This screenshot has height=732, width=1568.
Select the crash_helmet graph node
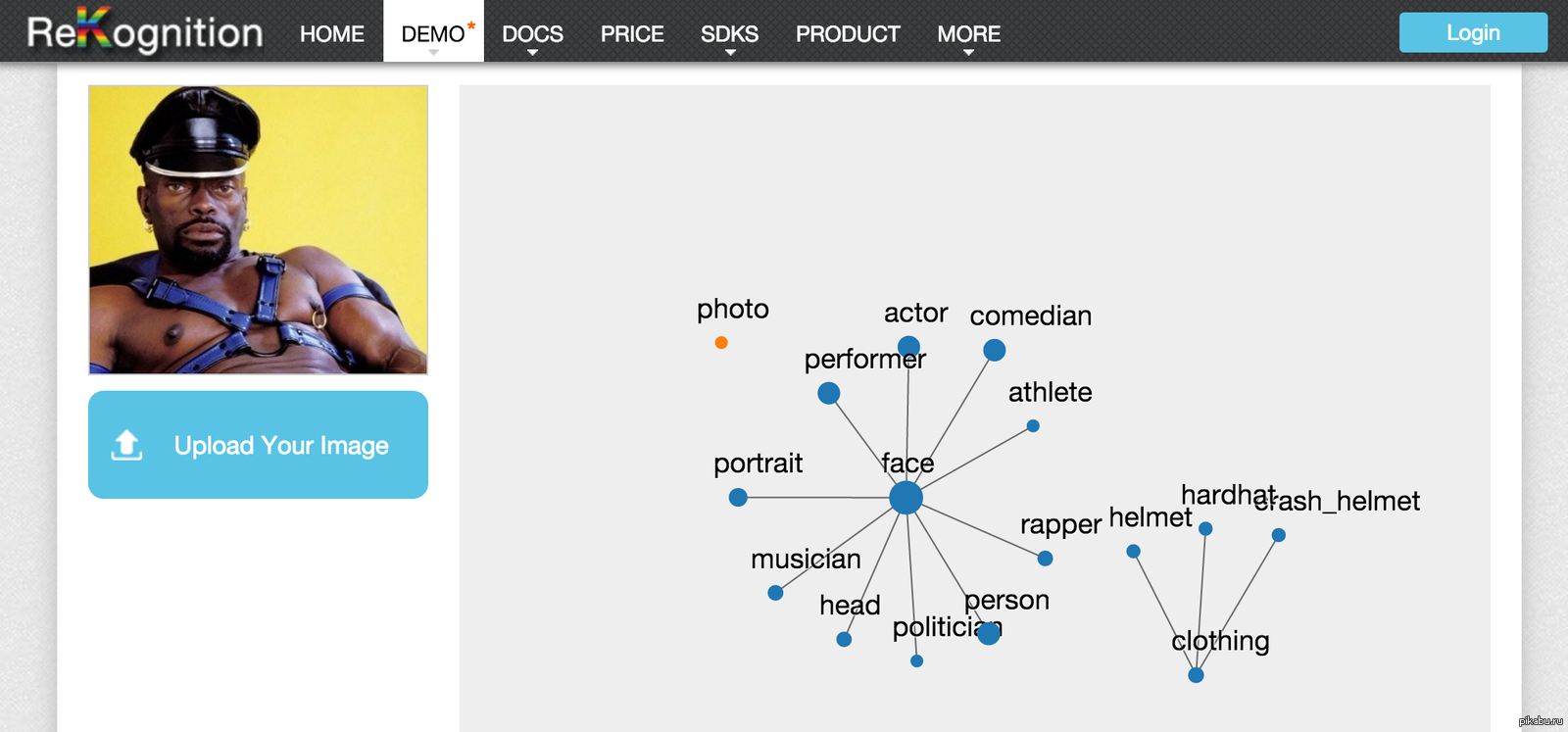click(1278, 535)
